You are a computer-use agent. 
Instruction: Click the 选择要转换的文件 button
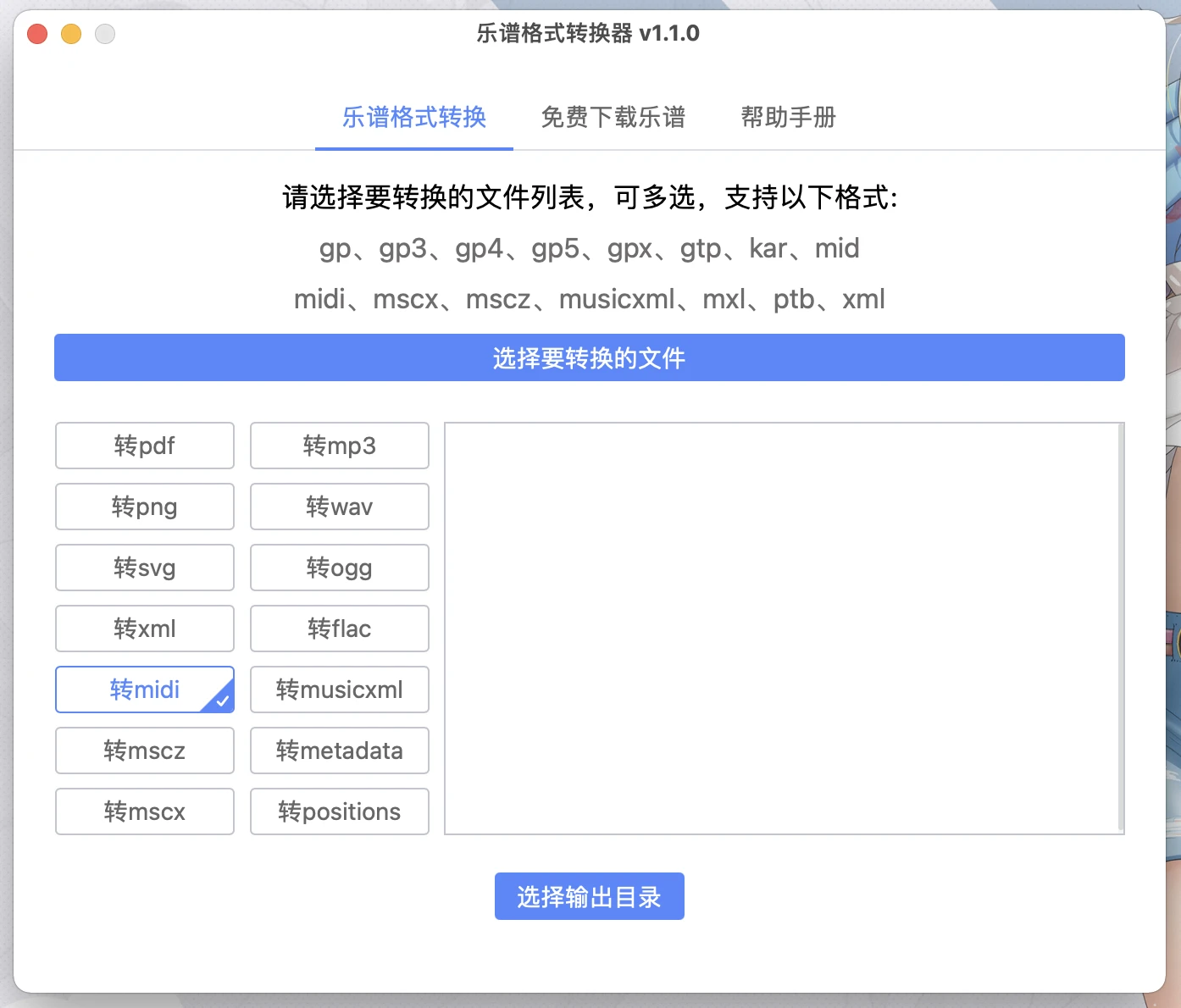point(590,357)
